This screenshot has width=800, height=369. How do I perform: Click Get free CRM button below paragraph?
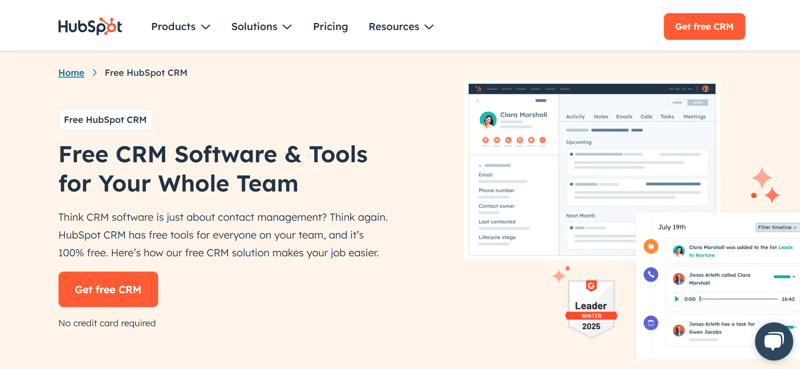(108, 289)
